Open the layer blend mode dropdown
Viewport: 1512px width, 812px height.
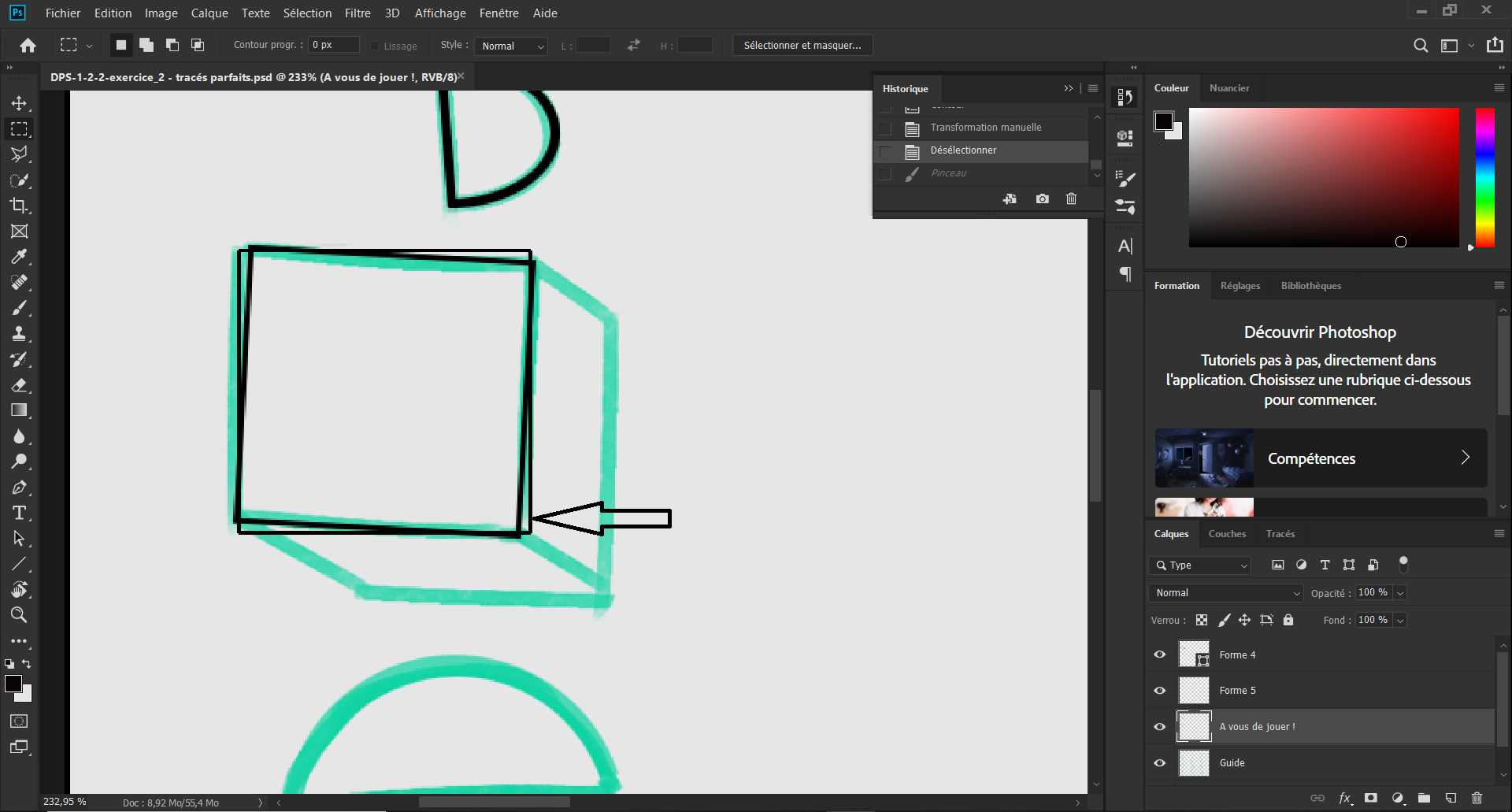pos(1226,593)
